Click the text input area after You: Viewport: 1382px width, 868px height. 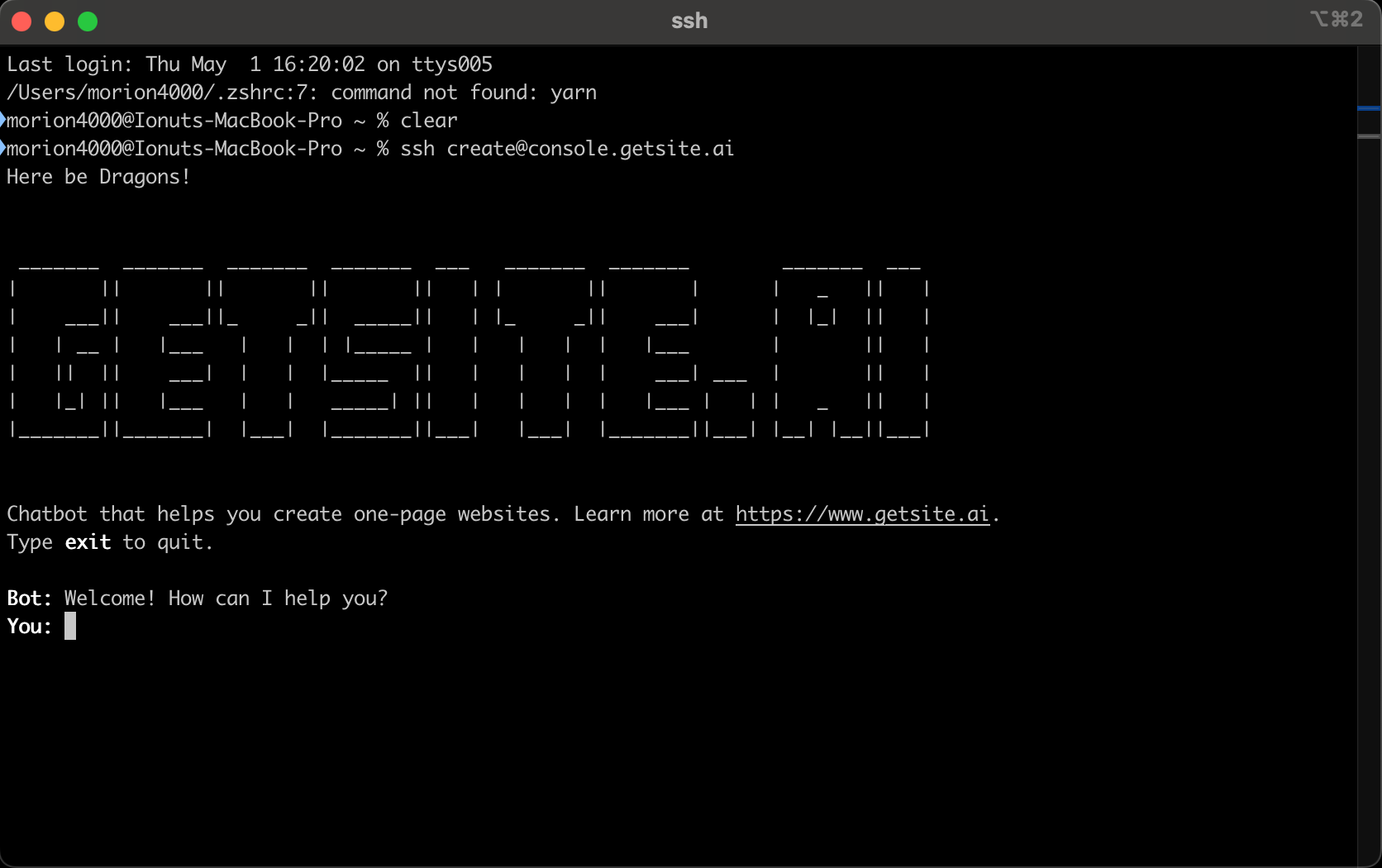coord(165,626)
